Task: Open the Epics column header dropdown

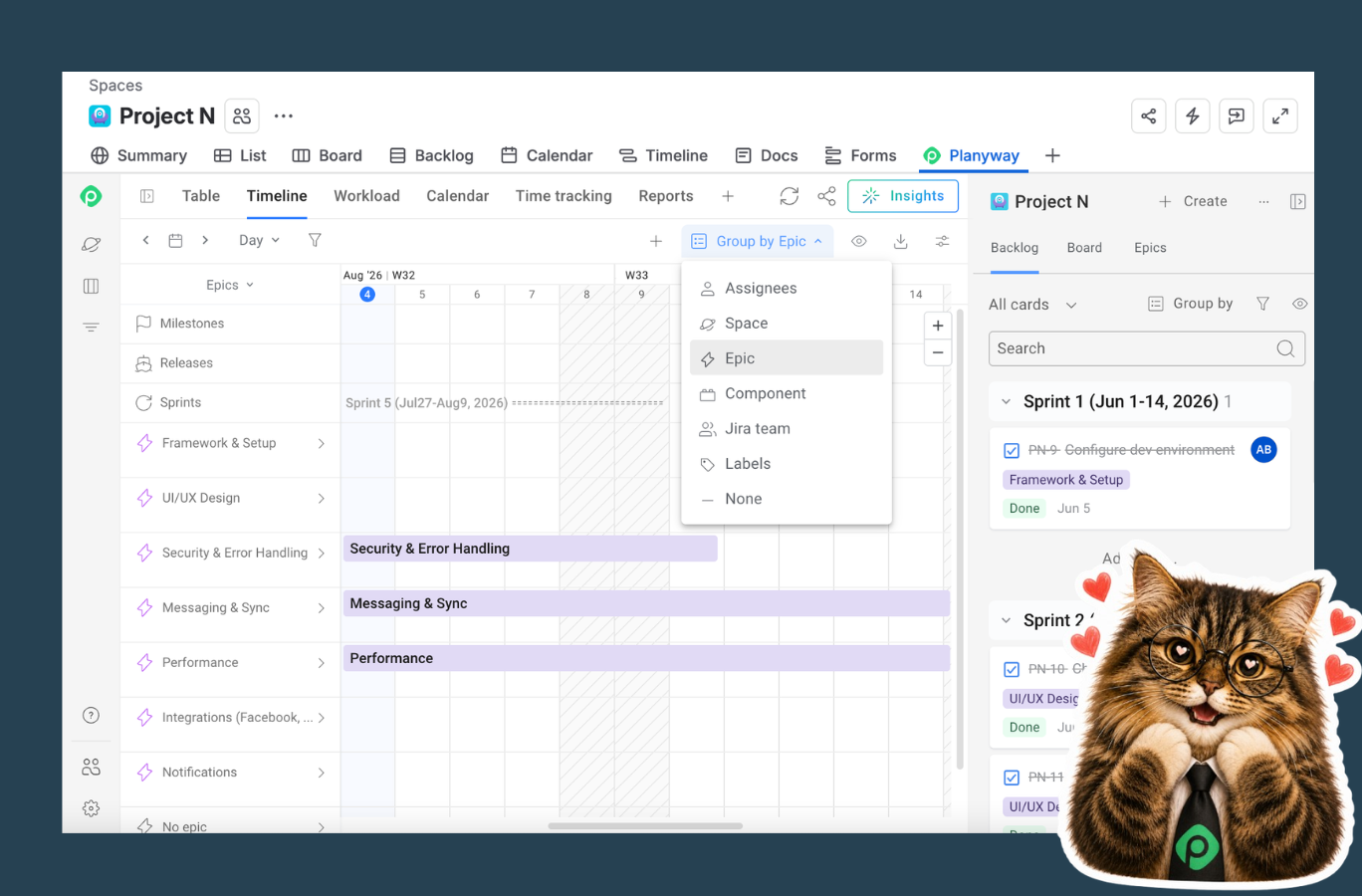Action: (x=230, y=285)
